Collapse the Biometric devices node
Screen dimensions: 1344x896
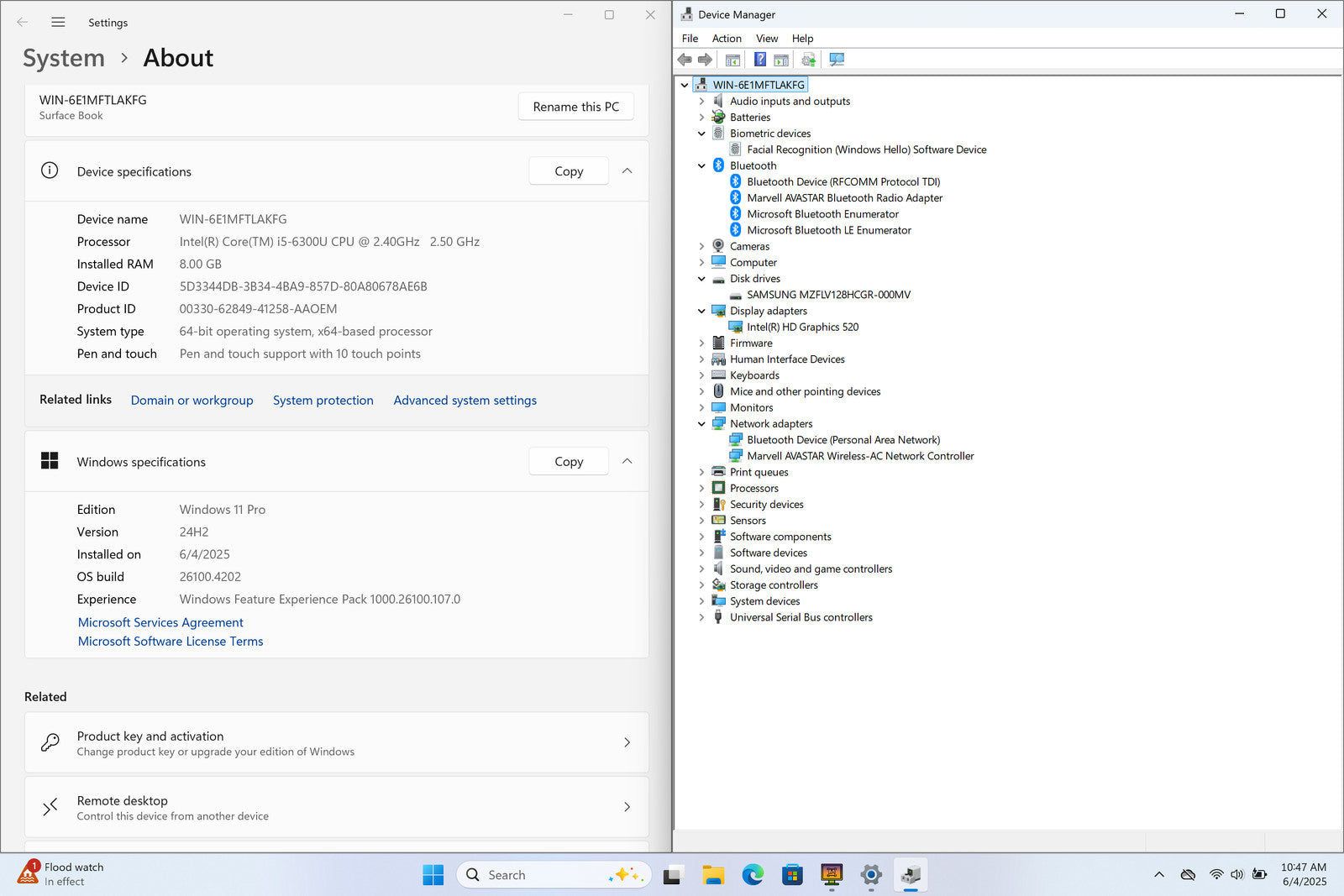pos(702,134)
